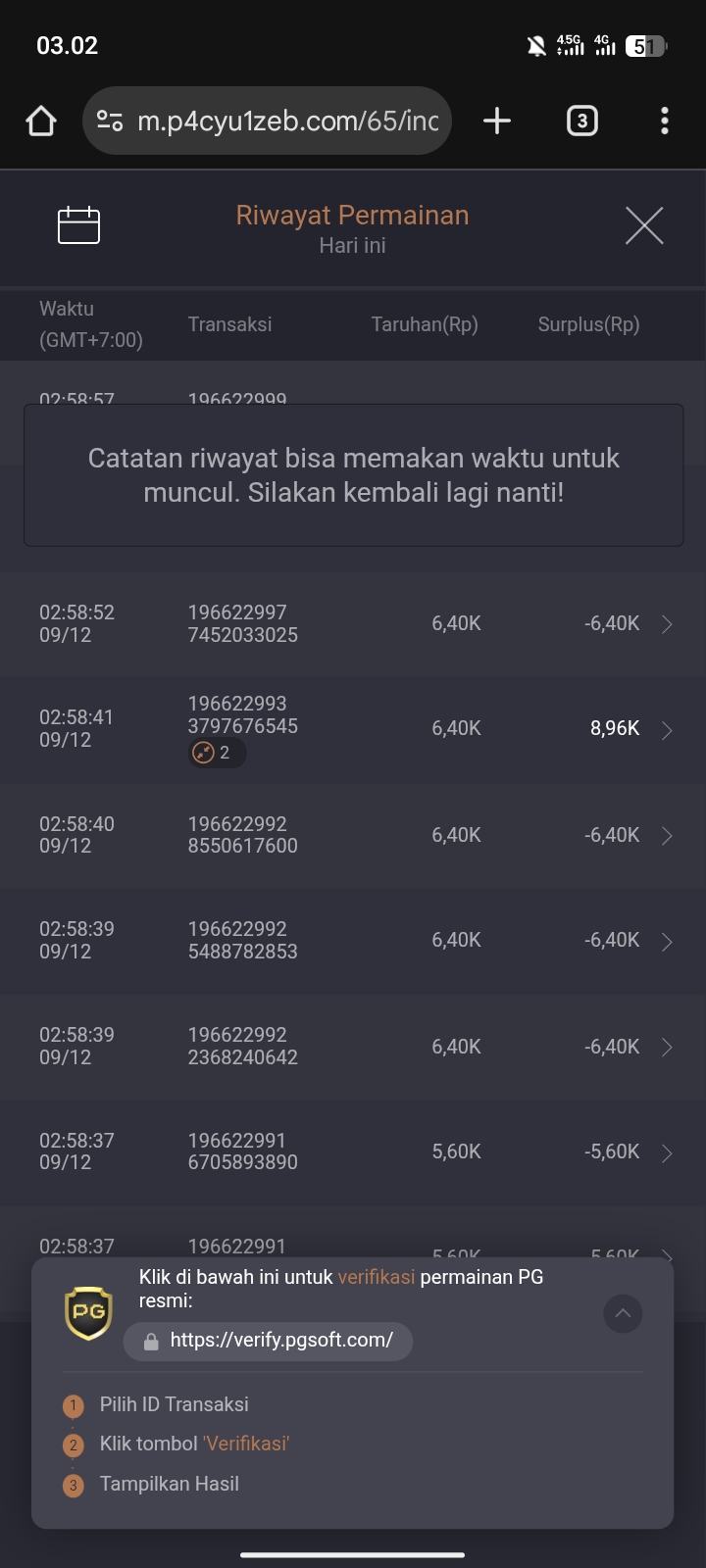Open chevron for transaction 2368240642
Viewport: 706px width, 1568px height.
coord(667,1048)
